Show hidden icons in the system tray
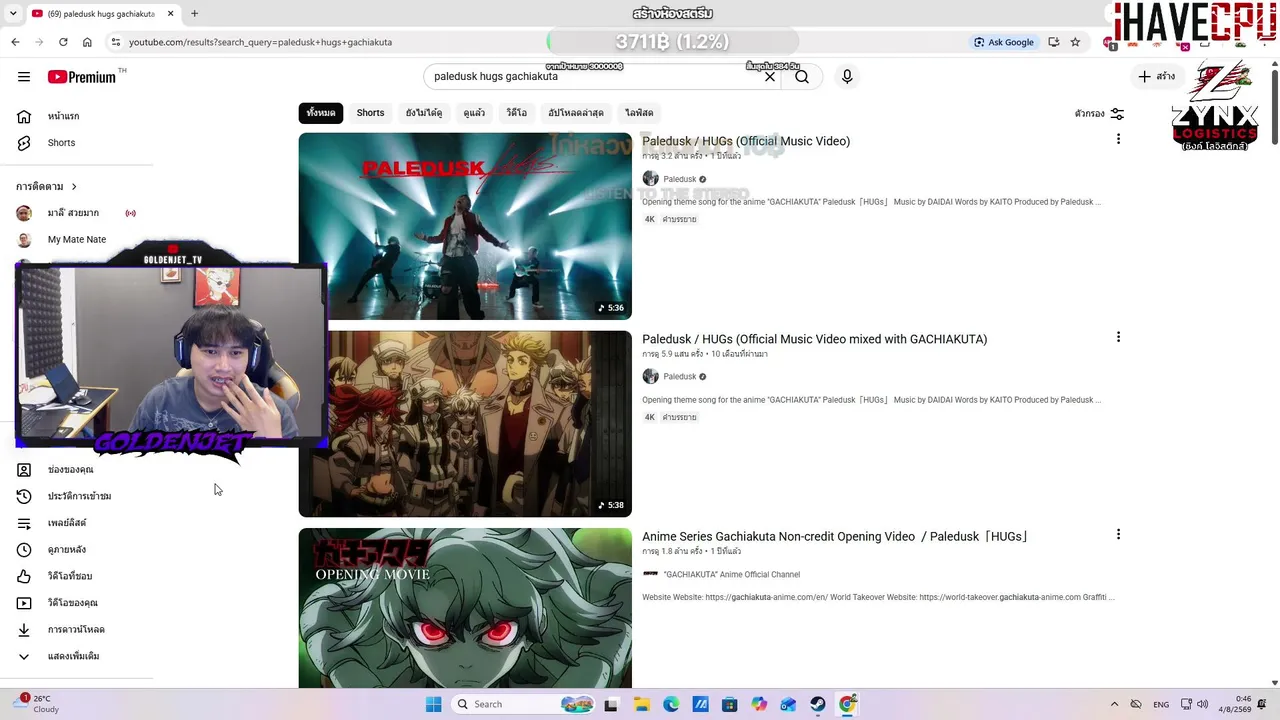This screenshot has width=1280, height=720. [1114, 704]
